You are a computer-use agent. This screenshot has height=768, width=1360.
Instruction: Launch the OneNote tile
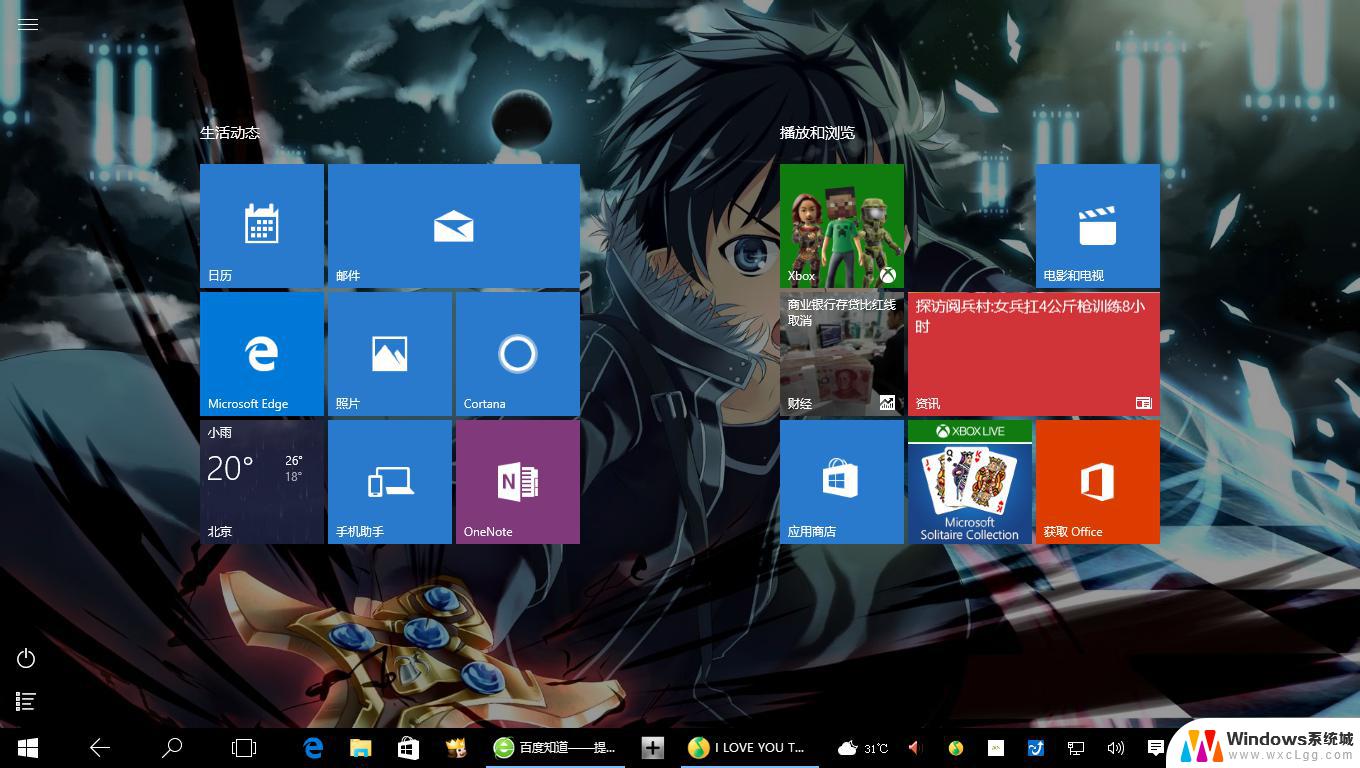(x=518, y=482)
